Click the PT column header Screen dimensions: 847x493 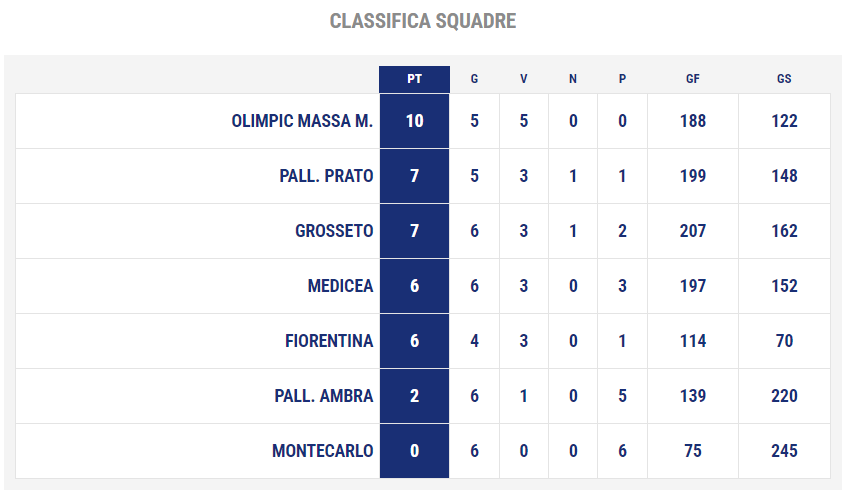[414, 79]
